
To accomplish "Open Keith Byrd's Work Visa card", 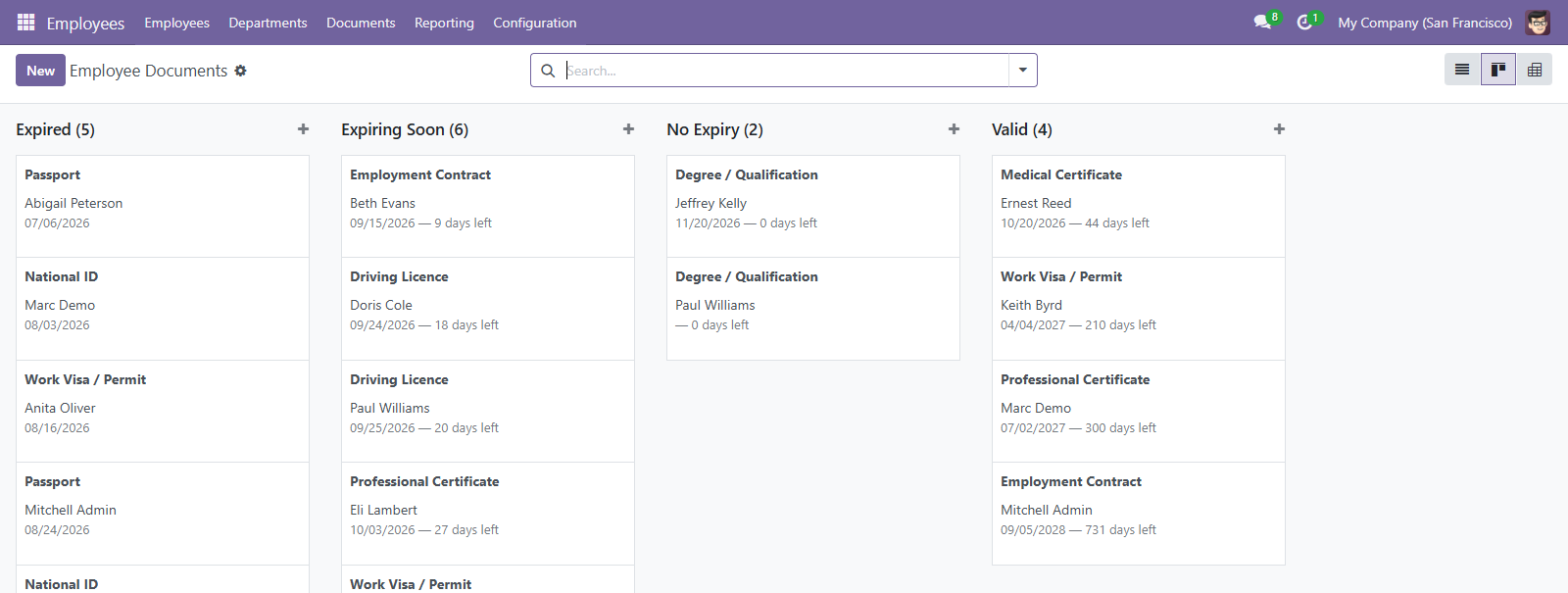I will tap(1139, 309).
